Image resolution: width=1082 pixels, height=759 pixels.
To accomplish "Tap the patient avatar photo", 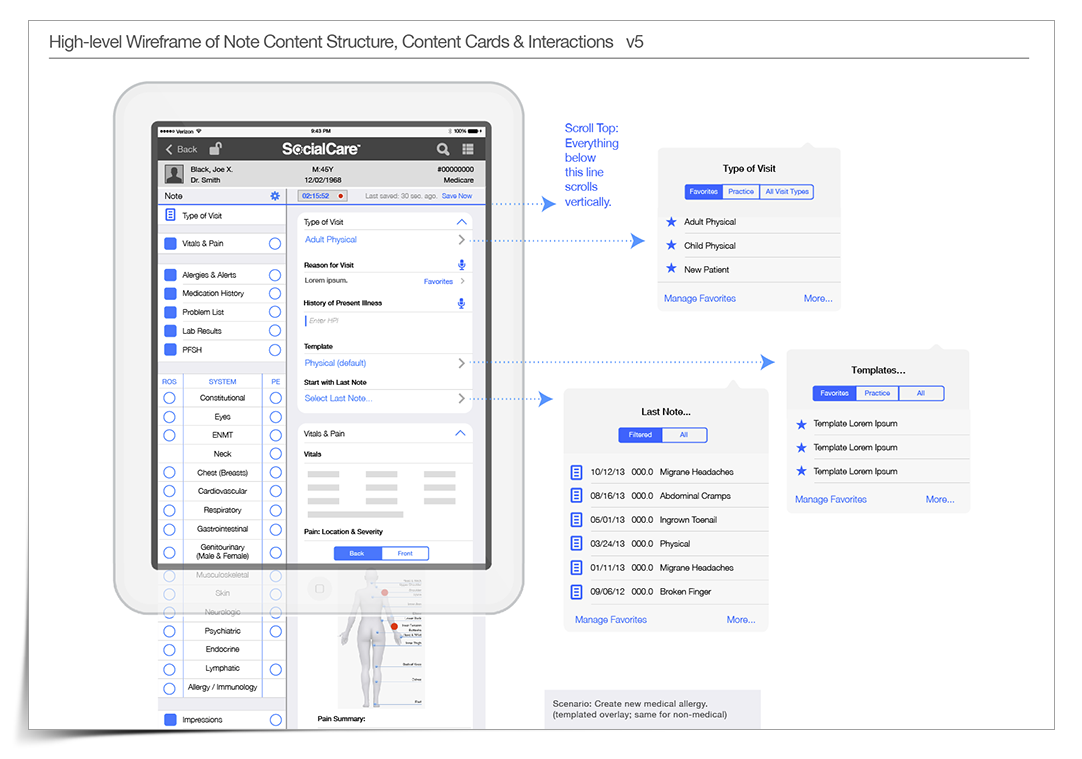I will pyautogui.click(x=174, y=175).
